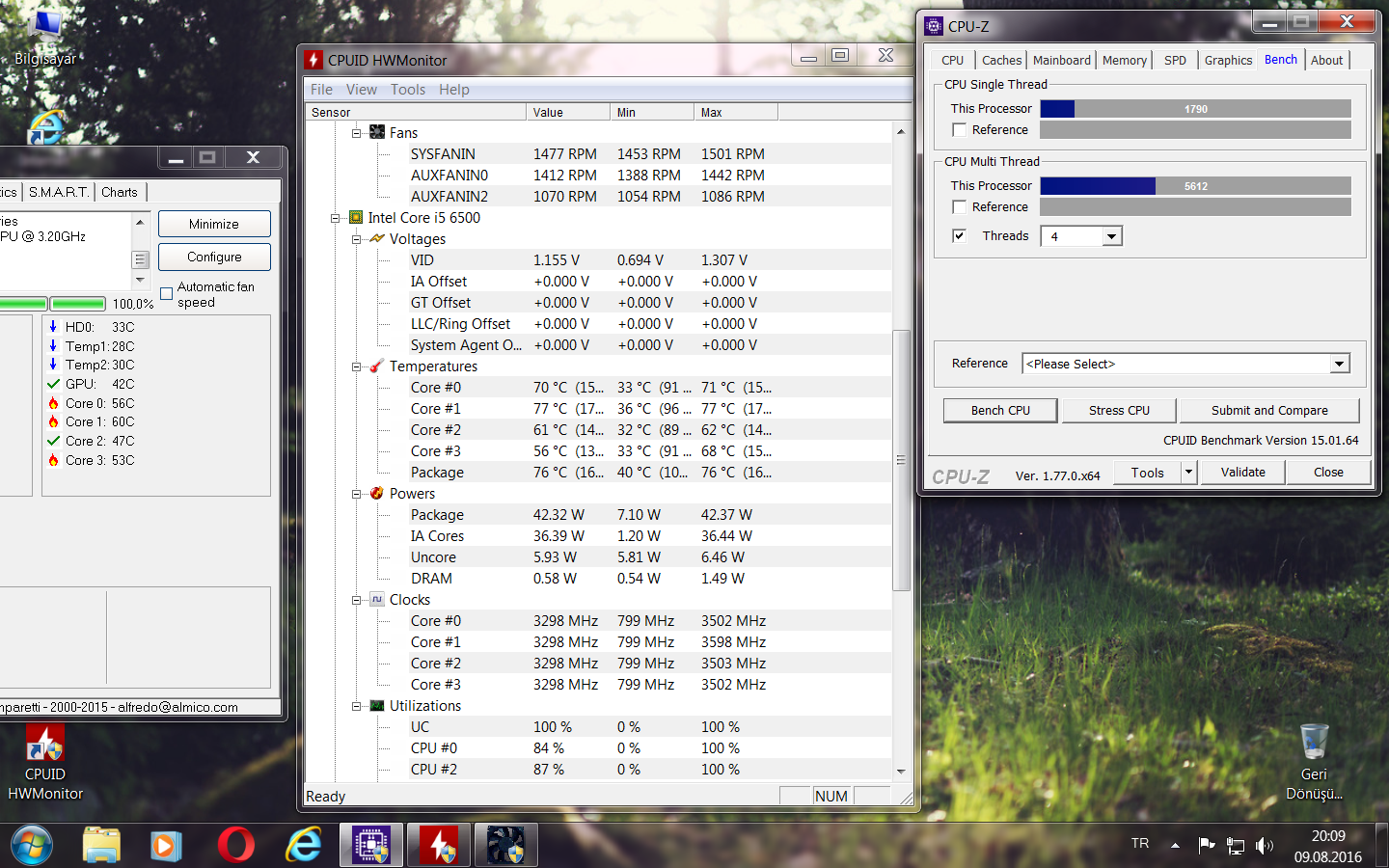Switch to HWMonitor via its taskbar icon

click(439, 846)
